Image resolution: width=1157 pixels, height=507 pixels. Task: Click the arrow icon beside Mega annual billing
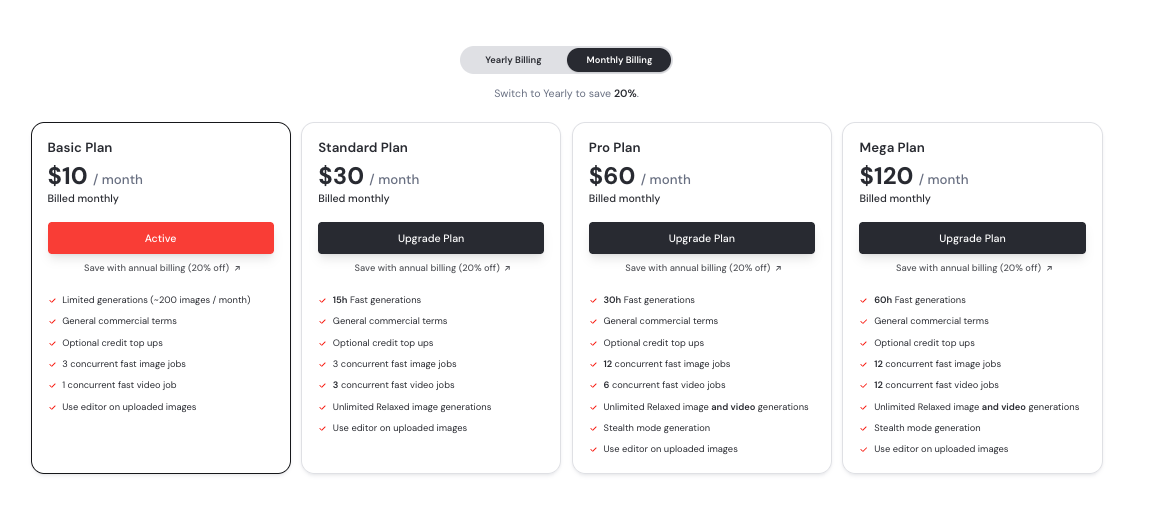(1049, 269)
